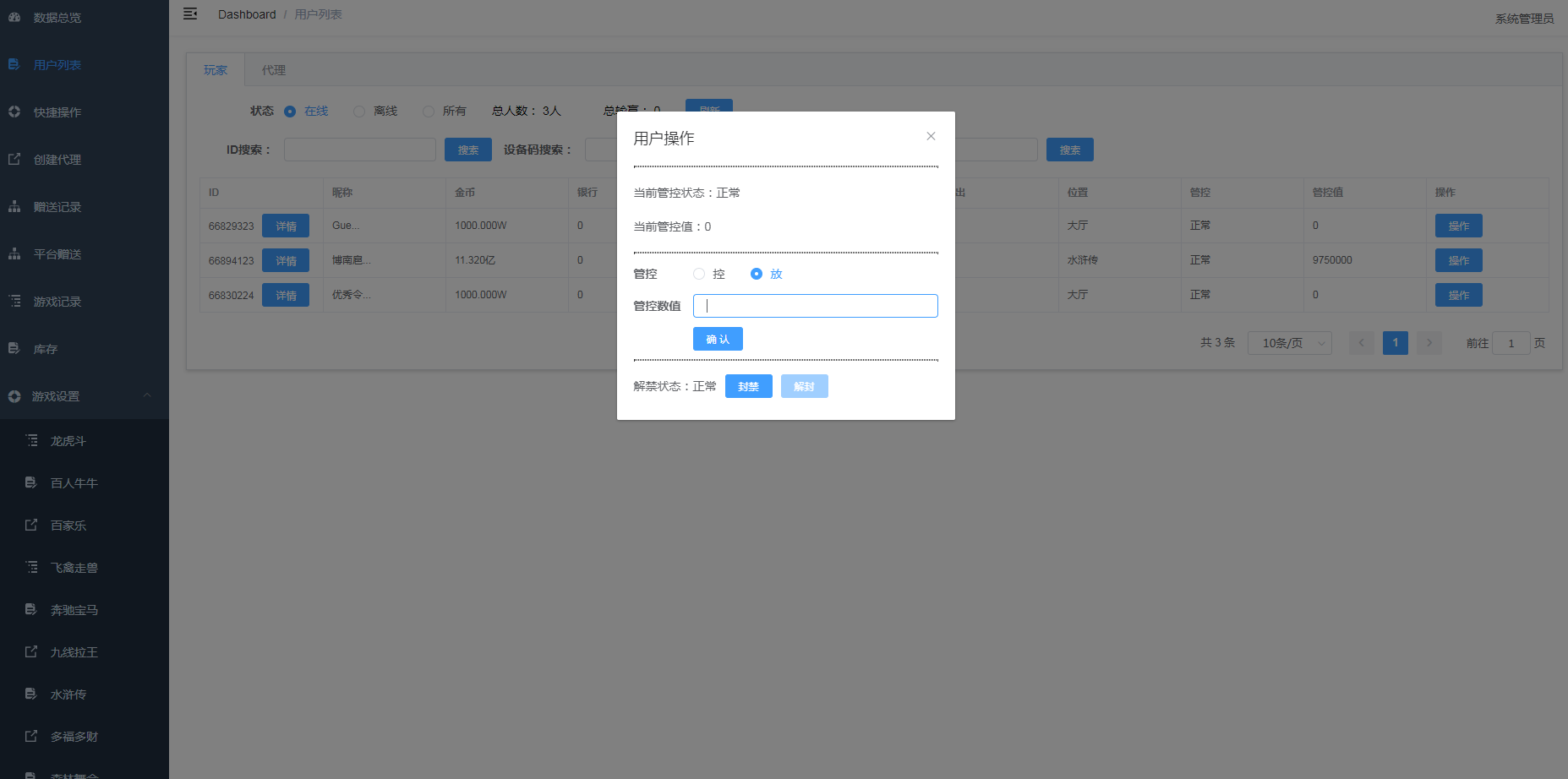Switch to the 代理 tab
This screenshot has width=1568, height=779.
coord(273,70)
